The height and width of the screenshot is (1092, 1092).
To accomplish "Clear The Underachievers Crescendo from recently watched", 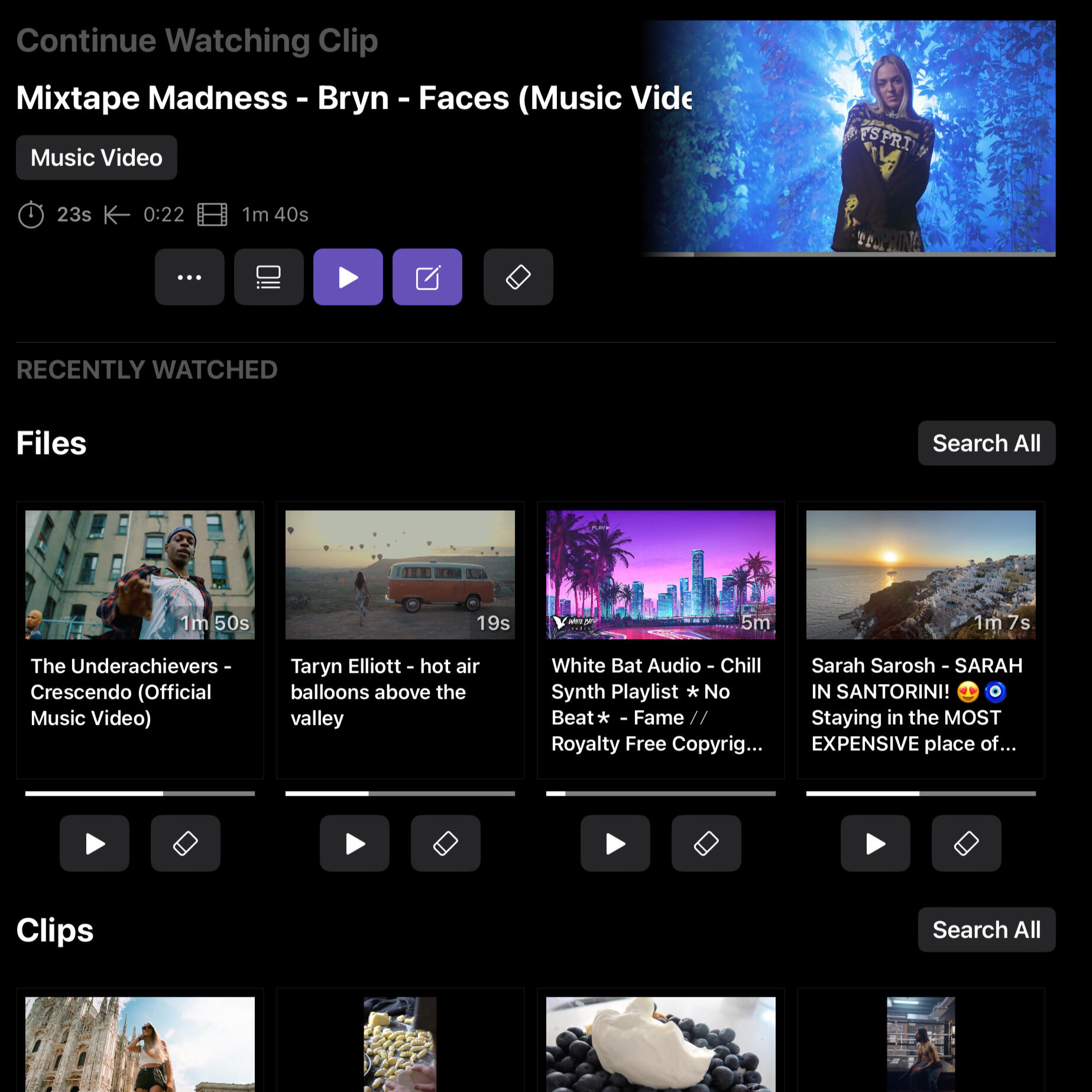I will tap(185, 843).
